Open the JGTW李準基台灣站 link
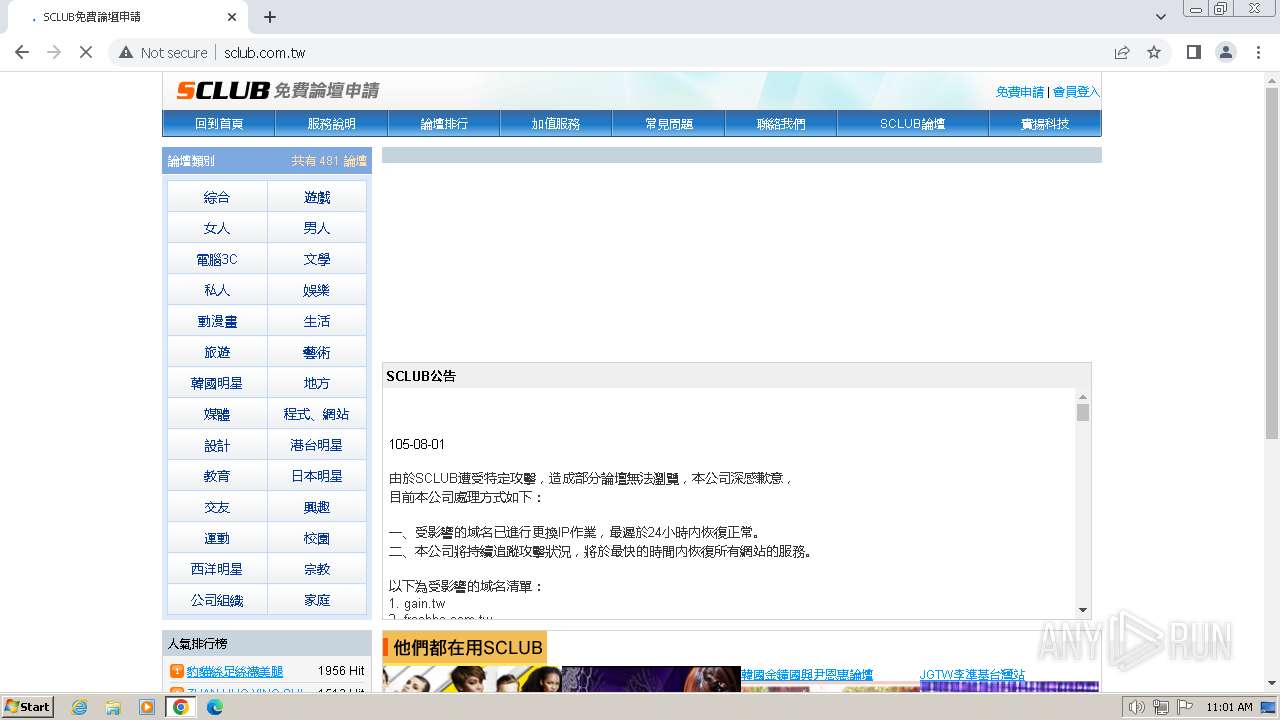Image resolution: width=1280 pixels, height=720 pixels. click(972, 675)
